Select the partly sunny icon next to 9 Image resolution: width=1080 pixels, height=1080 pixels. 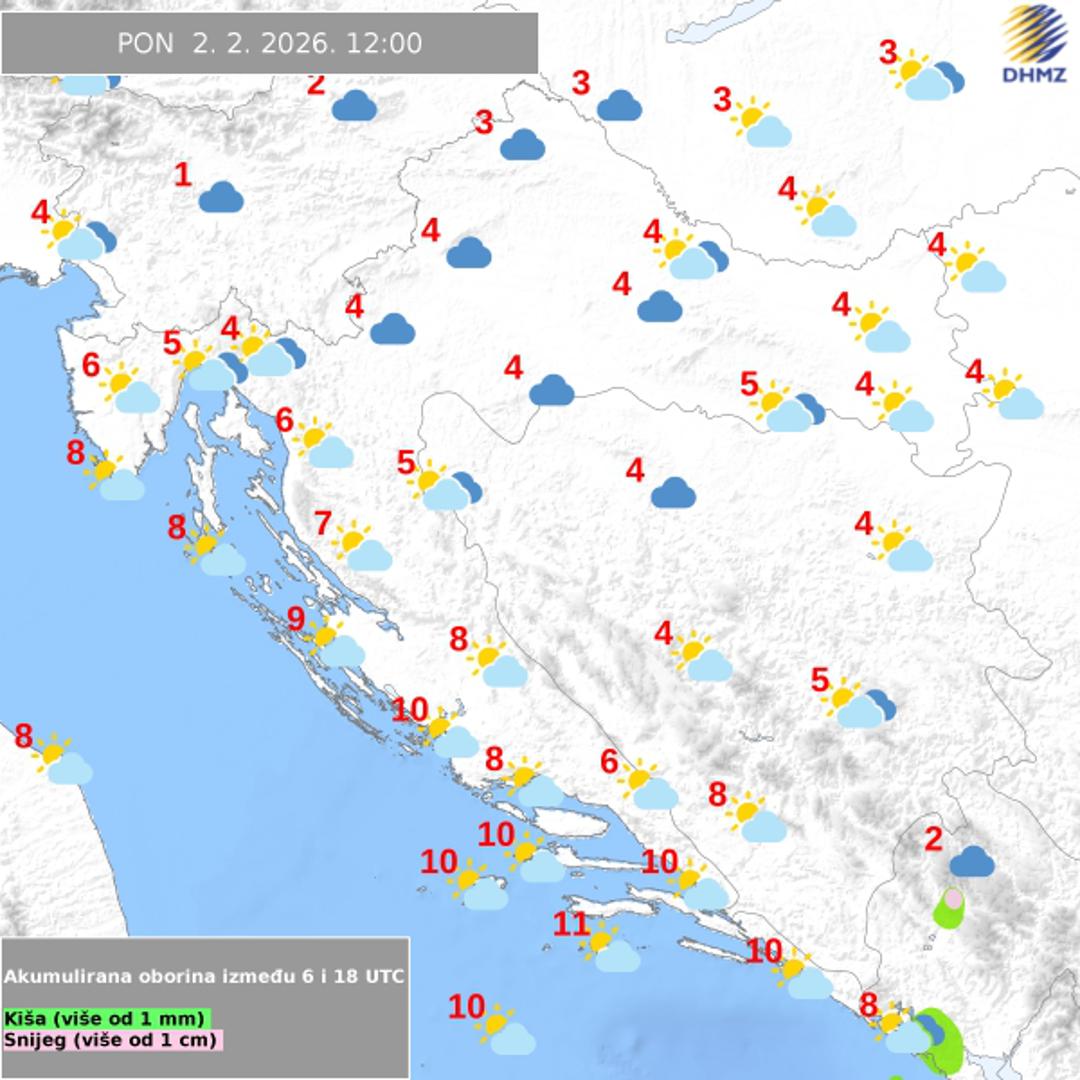[334, 642]
